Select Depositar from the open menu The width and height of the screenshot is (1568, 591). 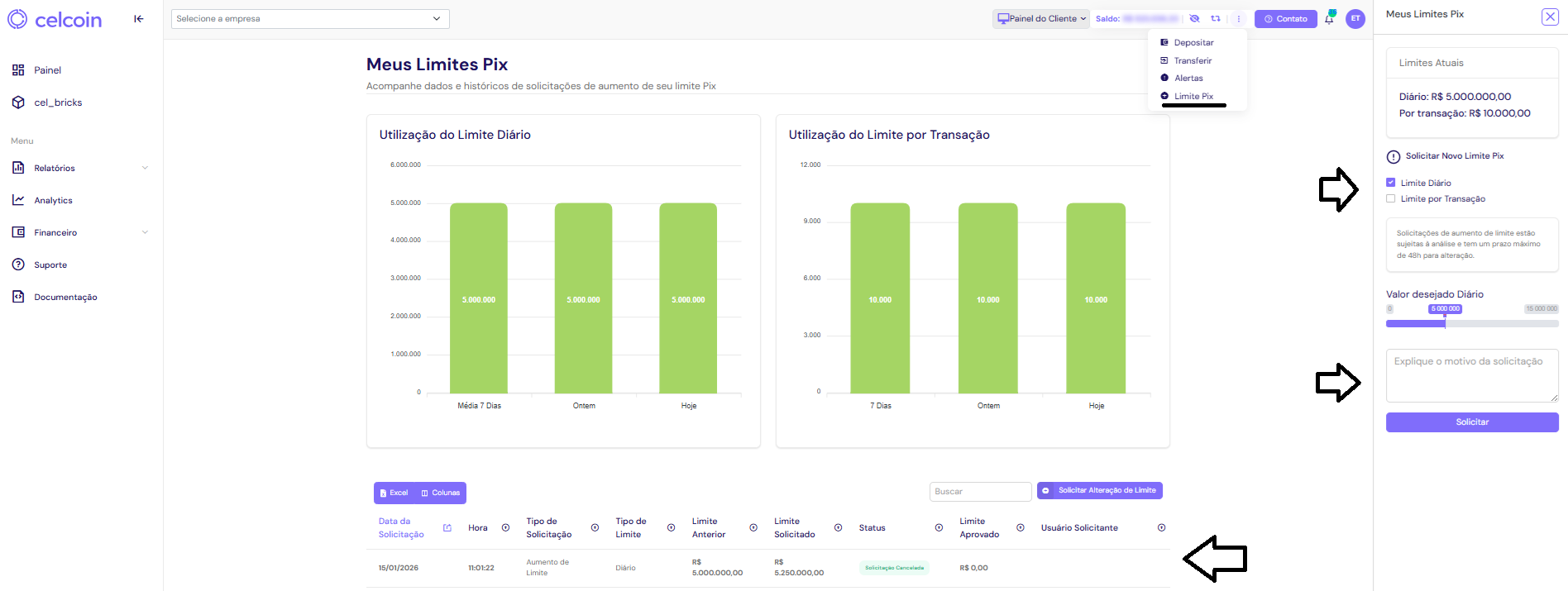1193,43
